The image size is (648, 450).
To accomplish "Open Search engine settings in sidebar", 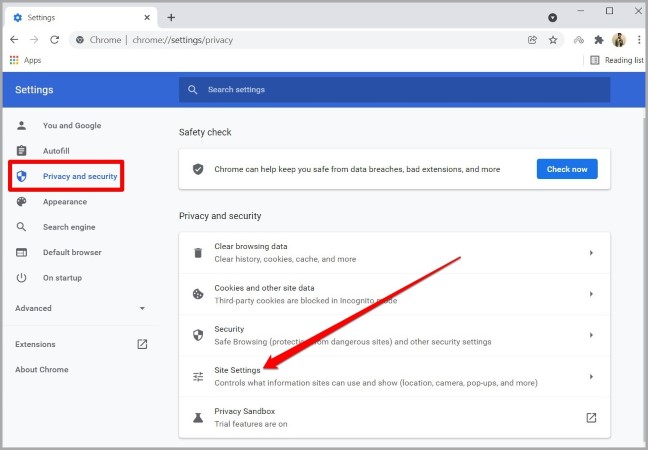I will click(69, 227).
